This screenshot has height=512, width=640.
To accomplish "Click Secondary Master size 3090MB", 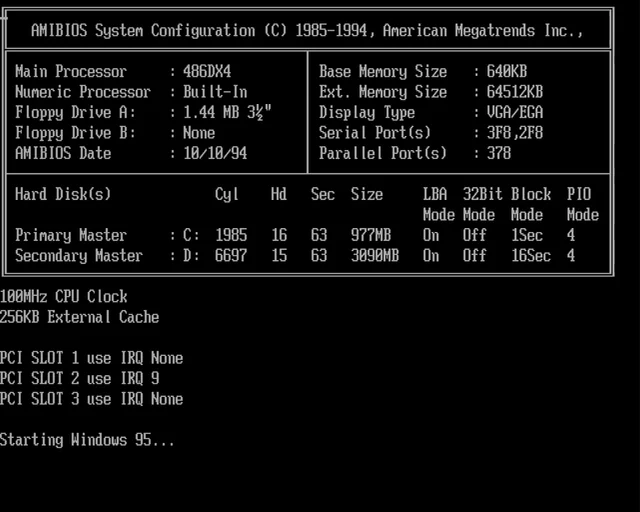I will pyautogui.click(x=375, y=256).
